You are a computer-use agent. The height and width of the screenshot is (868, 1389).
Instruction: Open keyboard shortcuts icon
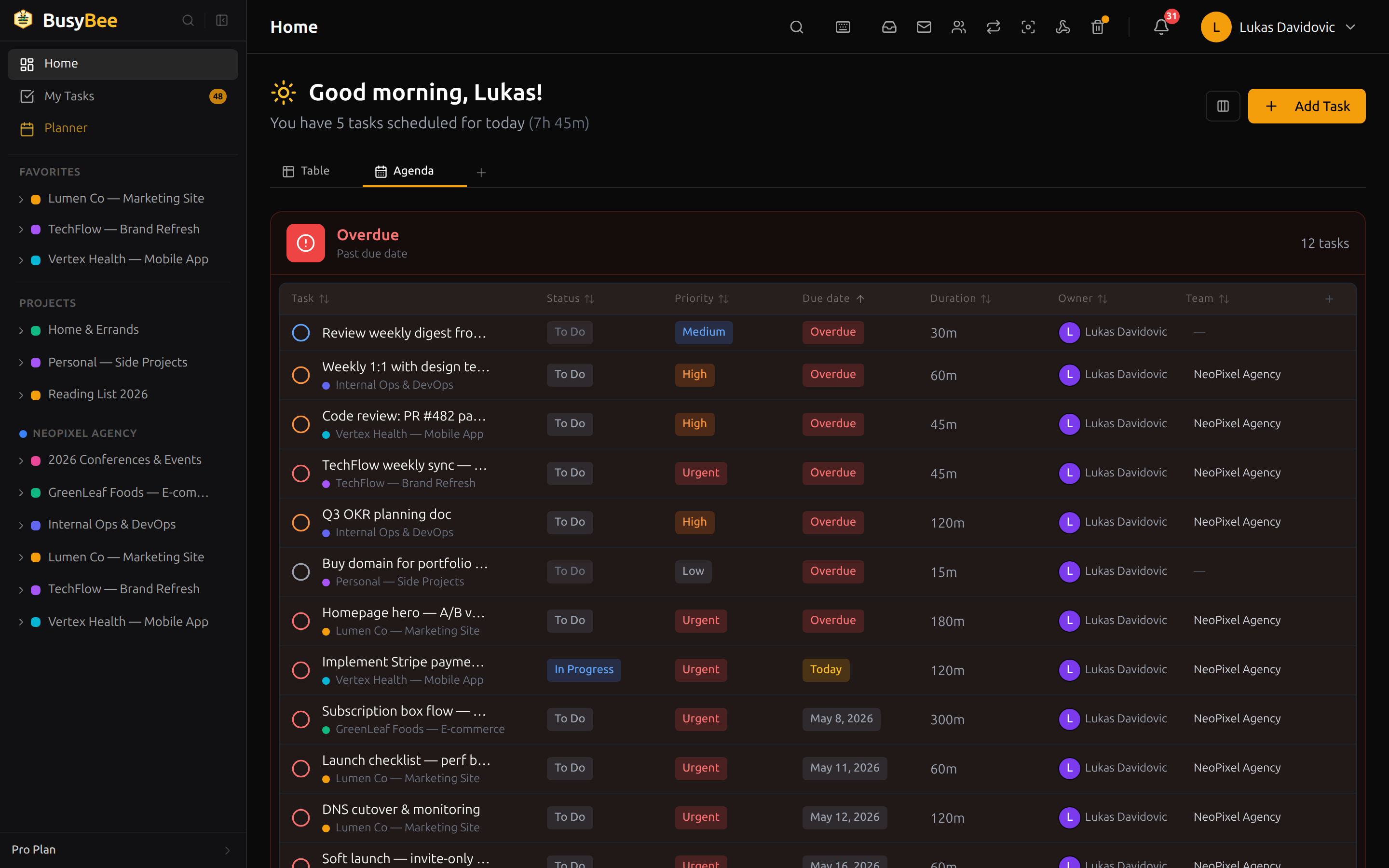pyautogui.click(x=843, y=27)
